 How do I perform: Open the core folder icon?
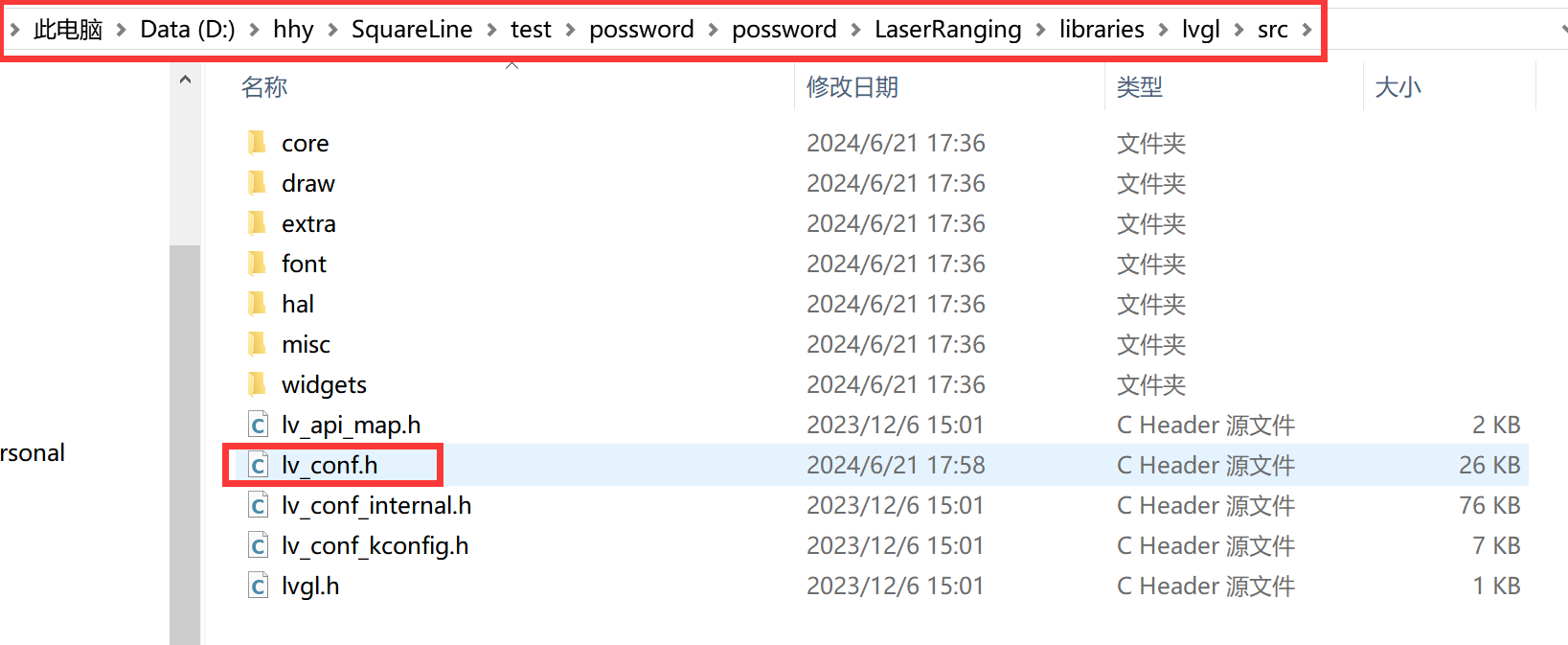257,143
